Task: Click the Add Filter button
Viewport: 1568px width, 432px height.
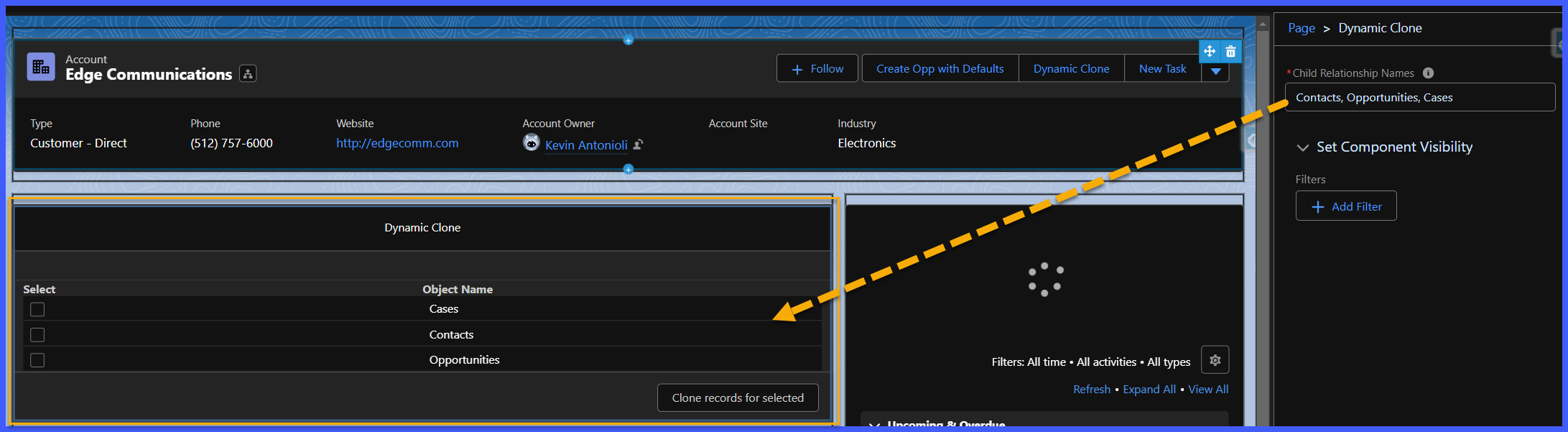Action: pos(1346,206)
